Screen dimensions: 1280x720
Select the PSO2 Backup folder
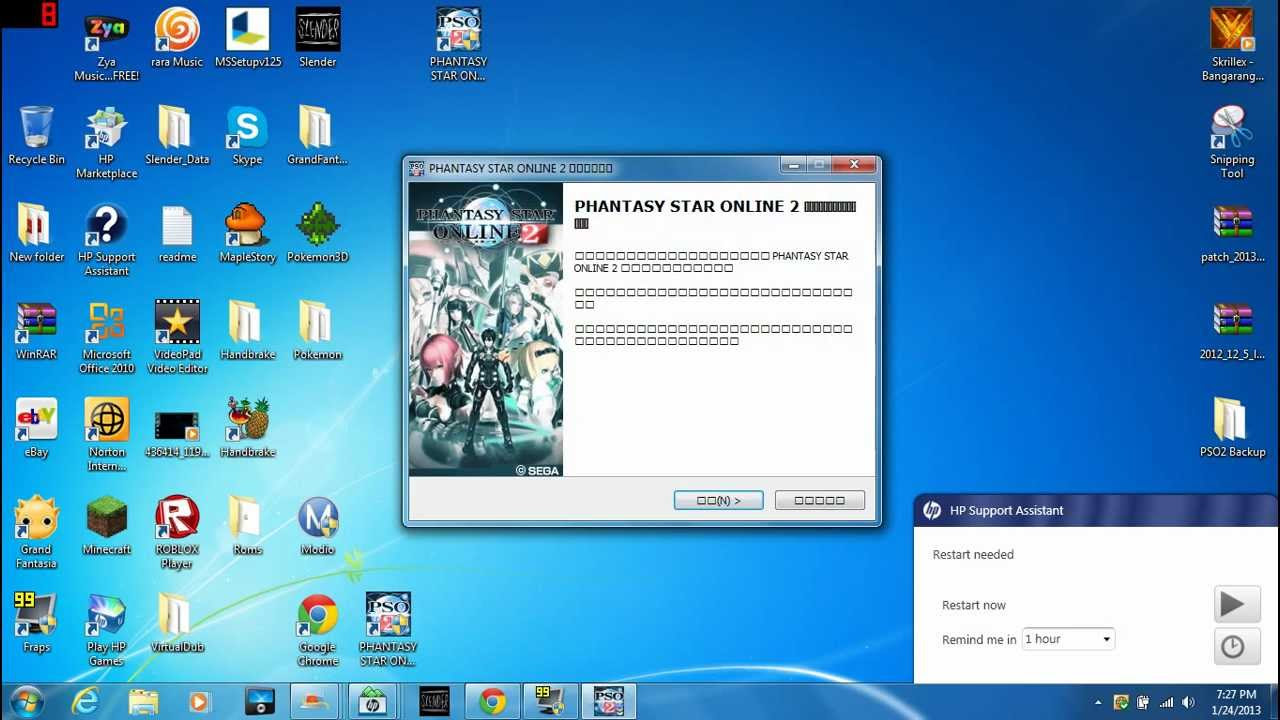pyautogui.click(x=1232, y=428)
